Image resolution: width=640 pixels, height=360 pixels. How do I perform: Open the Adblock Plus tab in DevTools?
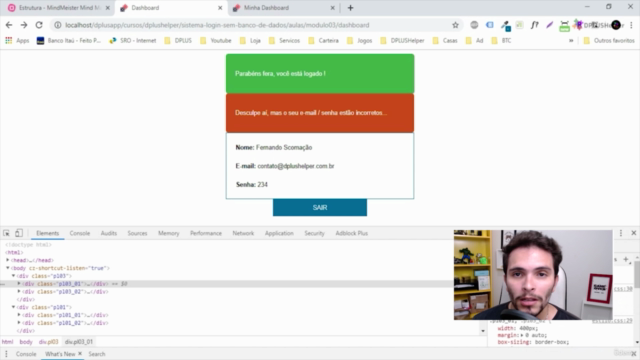pyautogui.click(x=351, y=233)
